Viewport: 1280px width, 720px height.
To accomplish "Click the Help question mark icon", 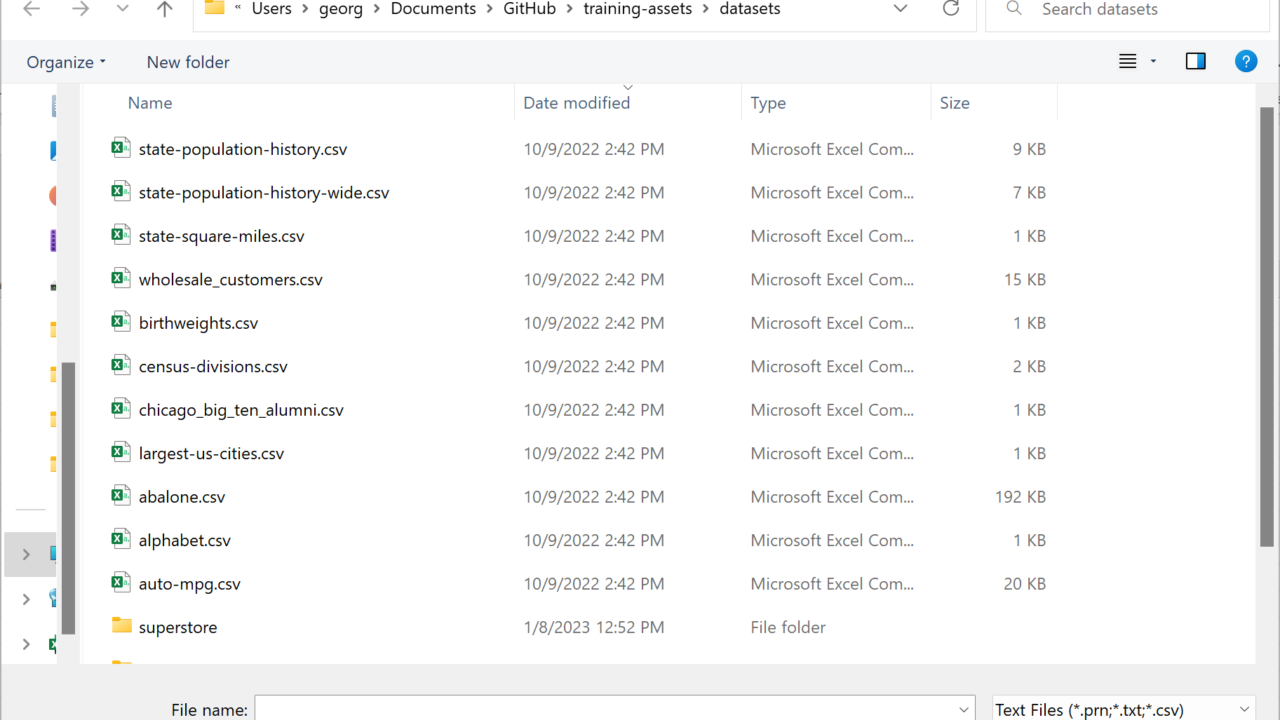I will (1246, 62).
